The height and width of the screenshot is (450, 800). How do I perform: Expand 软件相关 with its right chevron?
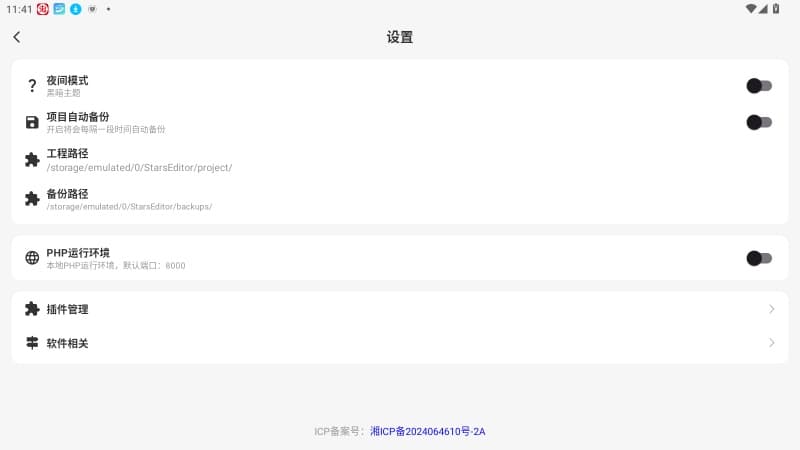click(x=771, y=343)
